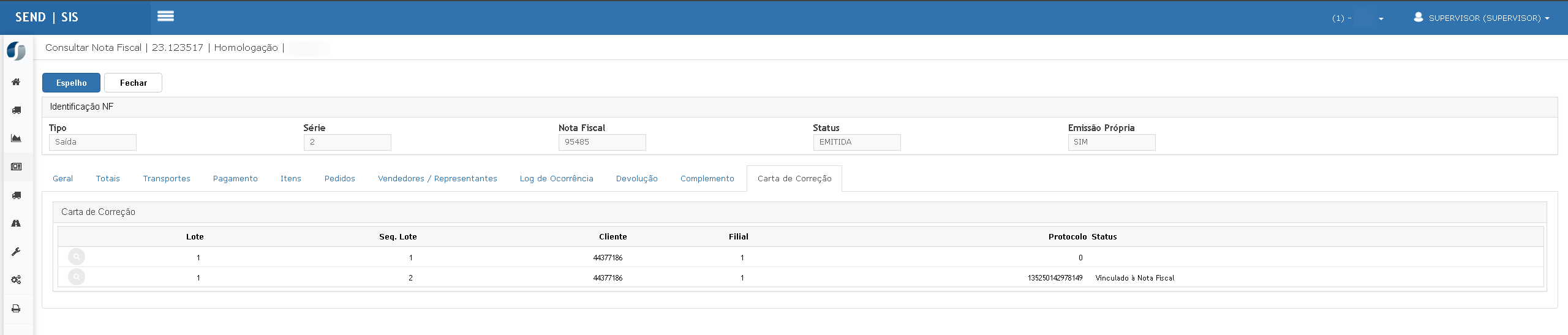1568x335 pixels.
Task: Expand the SUPERVISOR user dropdown
Action: [1483, 18]
